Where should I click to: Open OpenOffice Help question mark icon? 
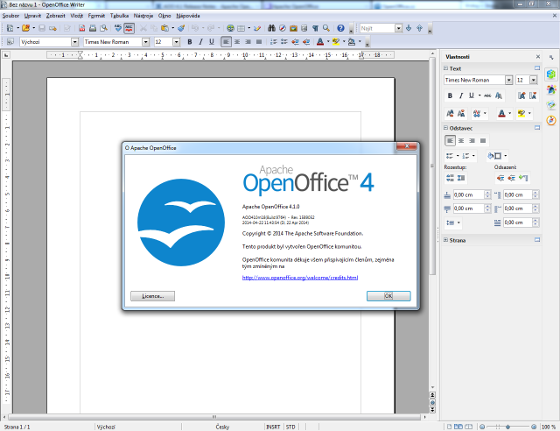[341, 28]
